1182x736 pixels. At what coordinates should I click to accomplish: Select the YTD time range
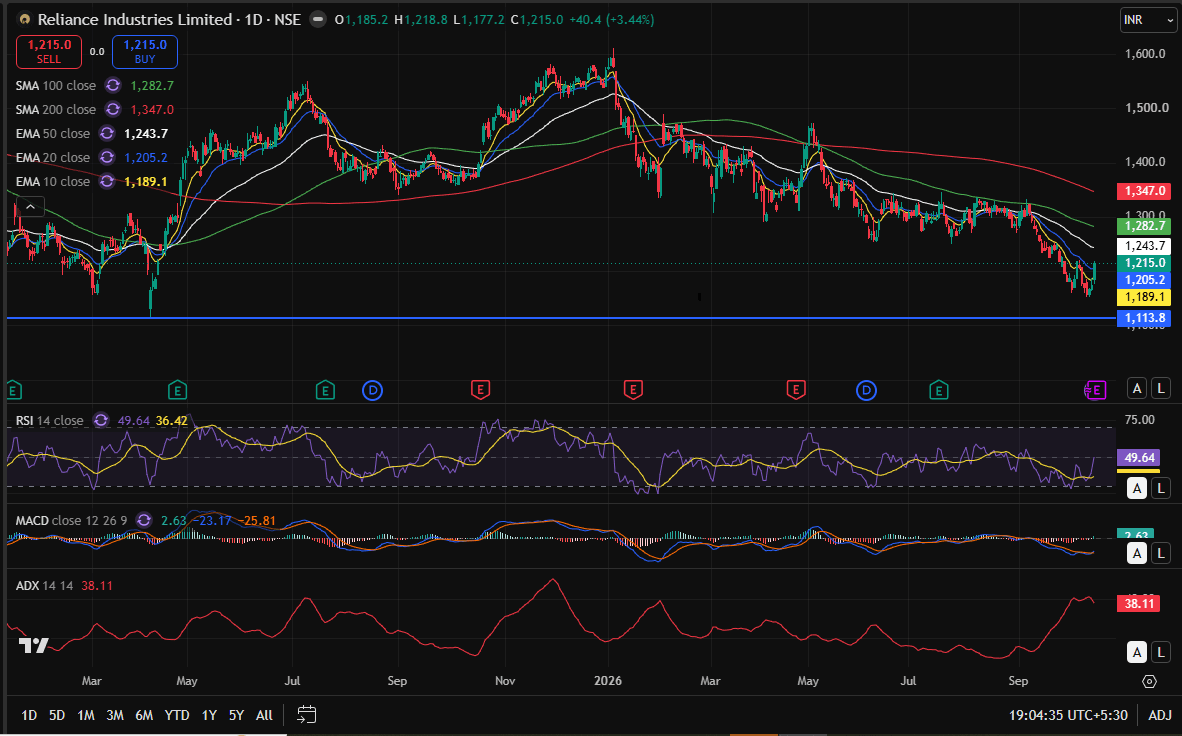tap(176, 715)
